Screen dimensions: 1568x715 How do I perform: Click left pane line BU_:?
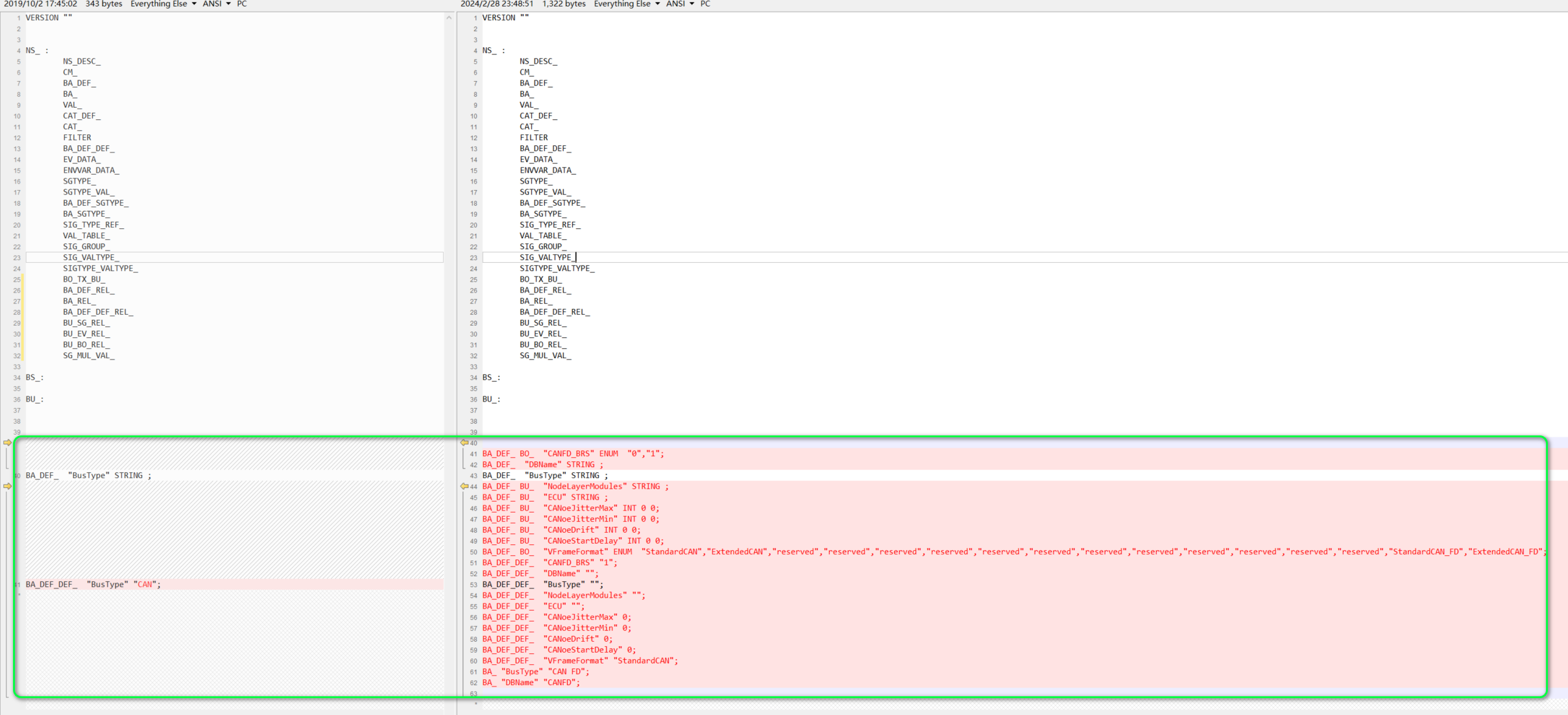pyautogui.click(x=35, y=400)
